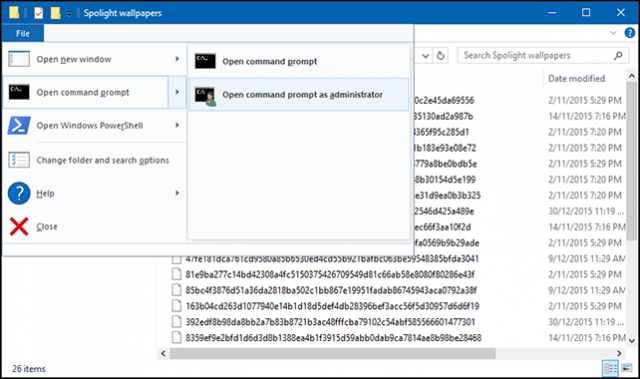Click the search magnifier icon
Screen dimensions: 640x379
[618, 55]
